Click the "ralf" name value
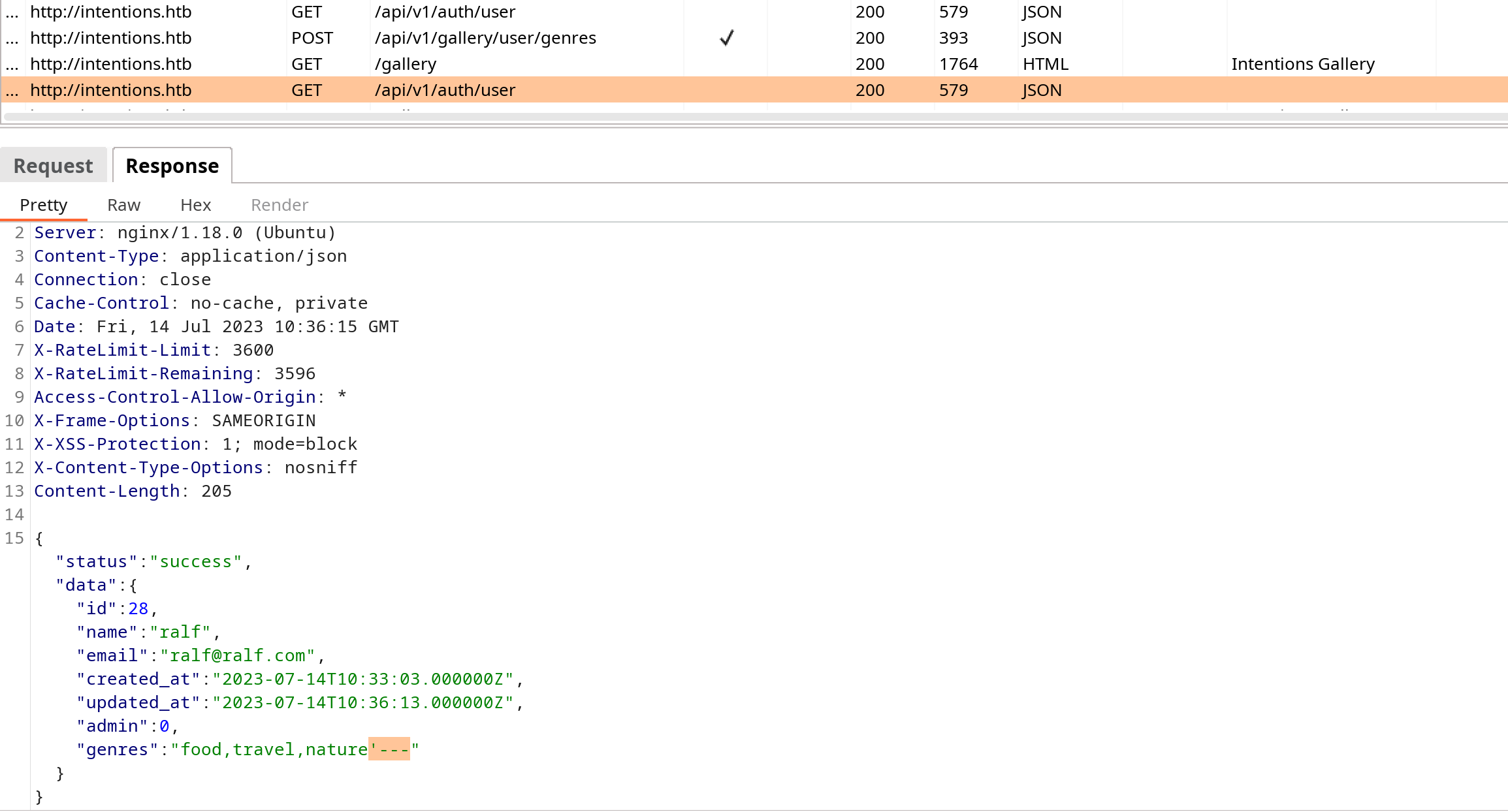Viewport: 1508px width, 812px height. [180, 632]
